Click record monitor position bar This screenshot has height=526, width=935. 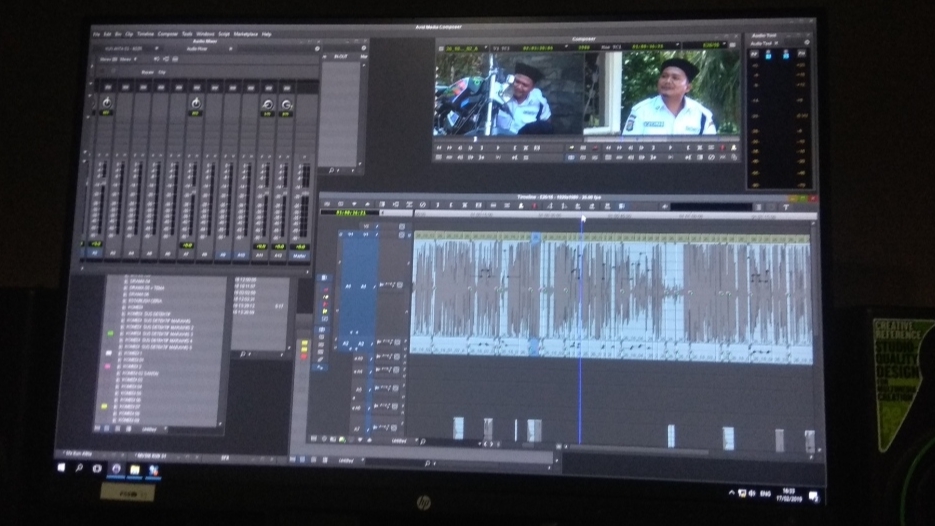(x=661, y=140)
